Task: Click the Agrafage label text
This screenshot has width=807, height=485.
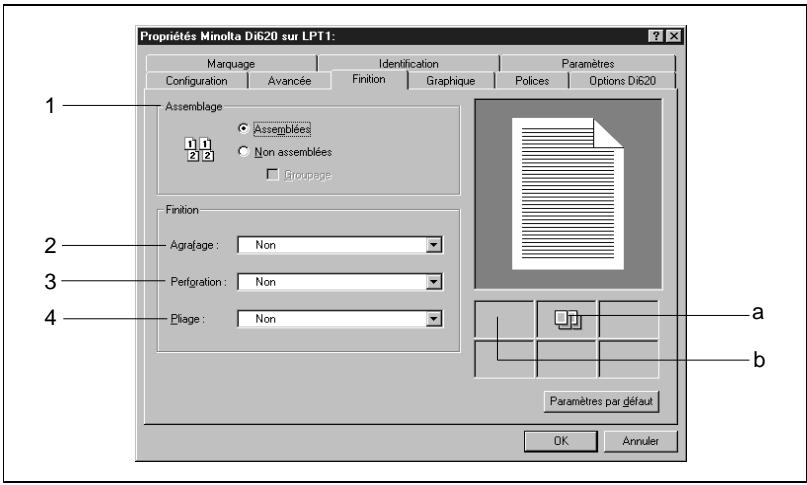Action: click(194, 245)
